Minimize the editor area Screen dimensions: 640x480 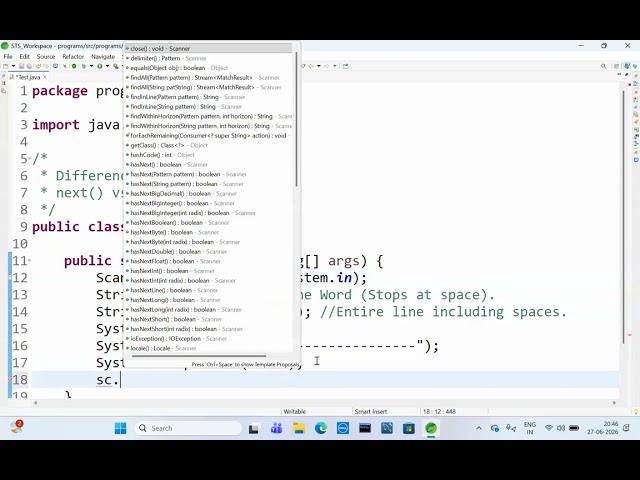click(619, 75)
